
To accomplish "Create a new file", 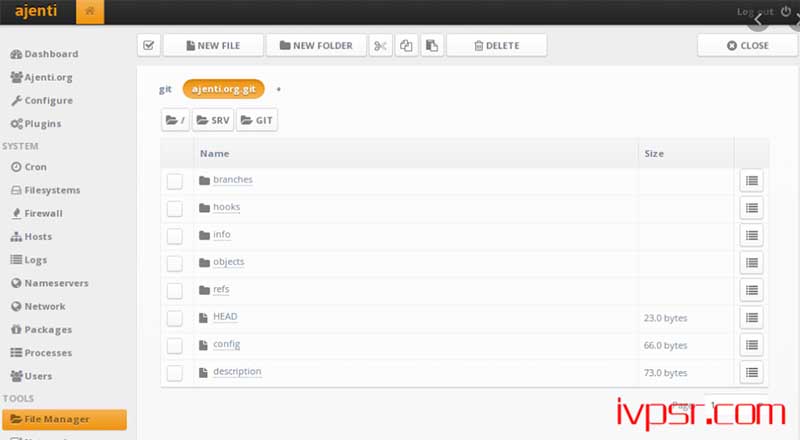I will pyautogui.click(x=213, y=45).
